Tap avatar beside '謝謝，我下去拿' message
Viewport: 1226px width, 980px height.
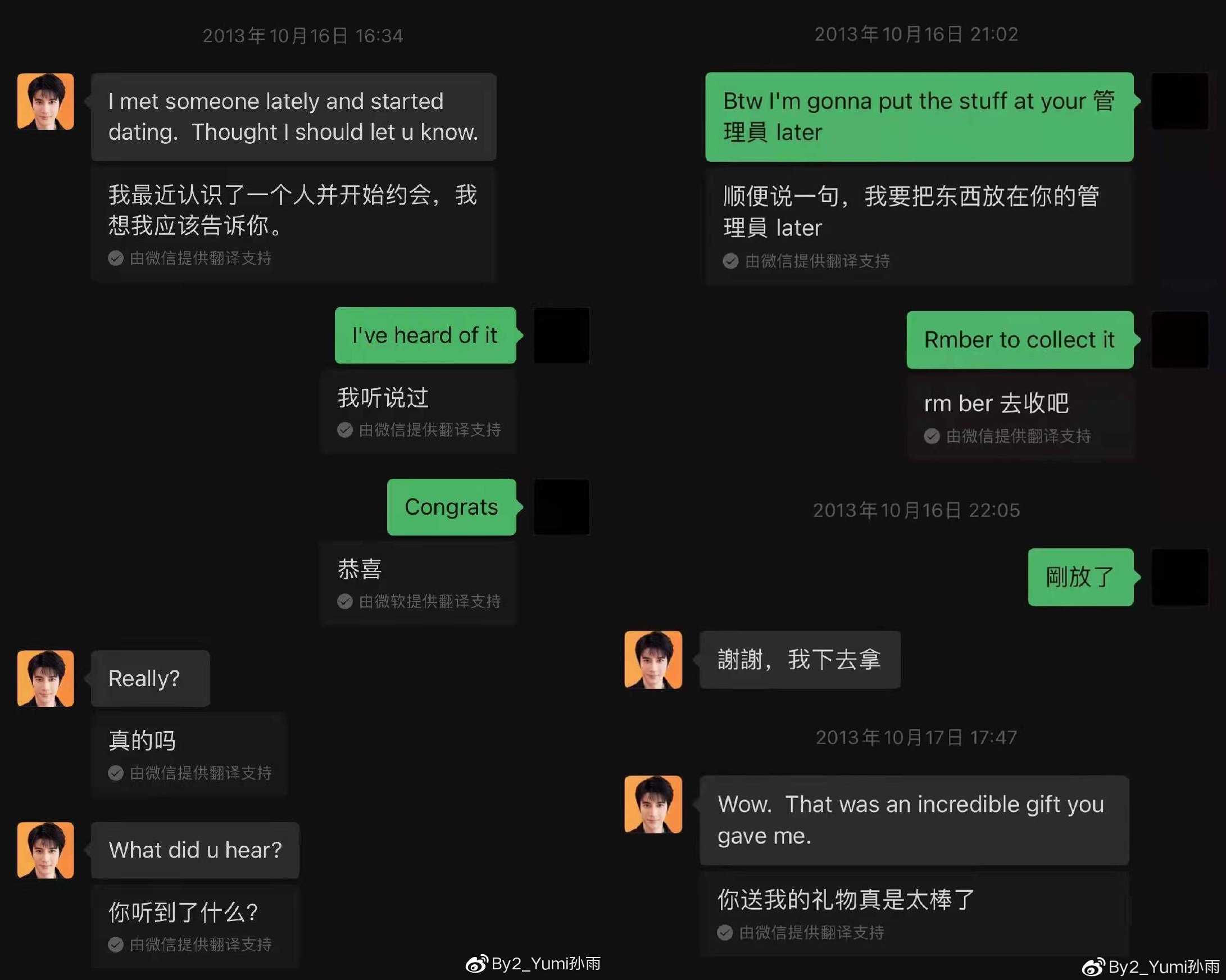653,660
